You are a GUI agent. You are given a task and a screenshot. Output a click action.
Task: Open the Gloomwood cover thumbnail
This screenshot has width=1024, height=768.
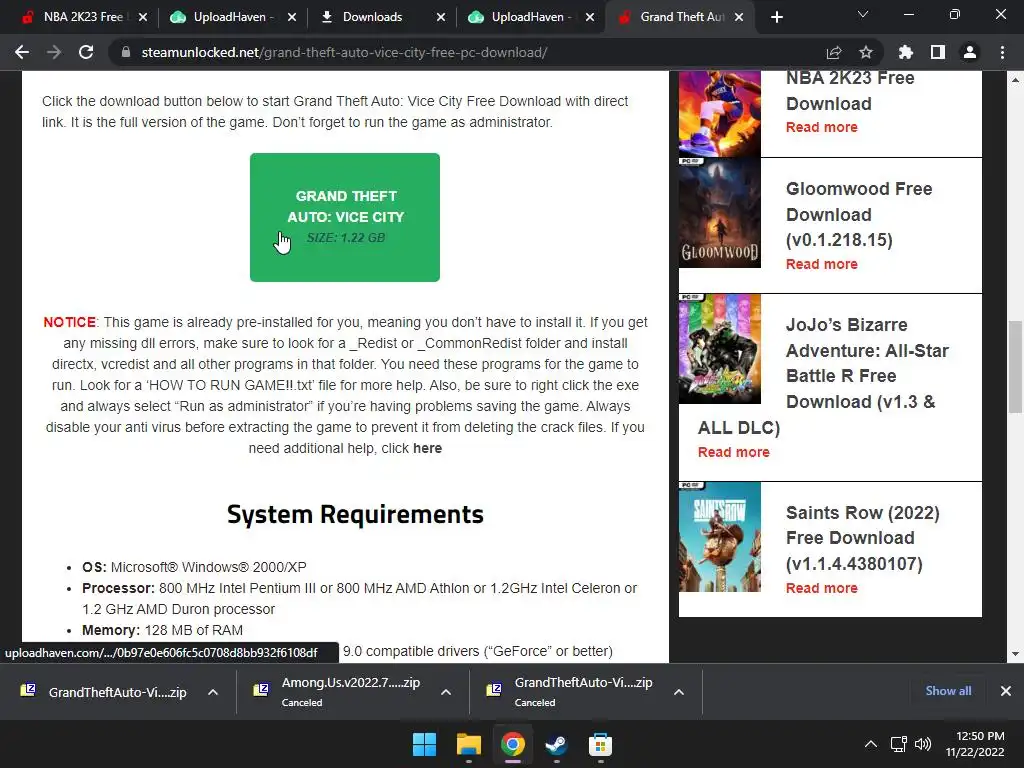click(720, 213)
